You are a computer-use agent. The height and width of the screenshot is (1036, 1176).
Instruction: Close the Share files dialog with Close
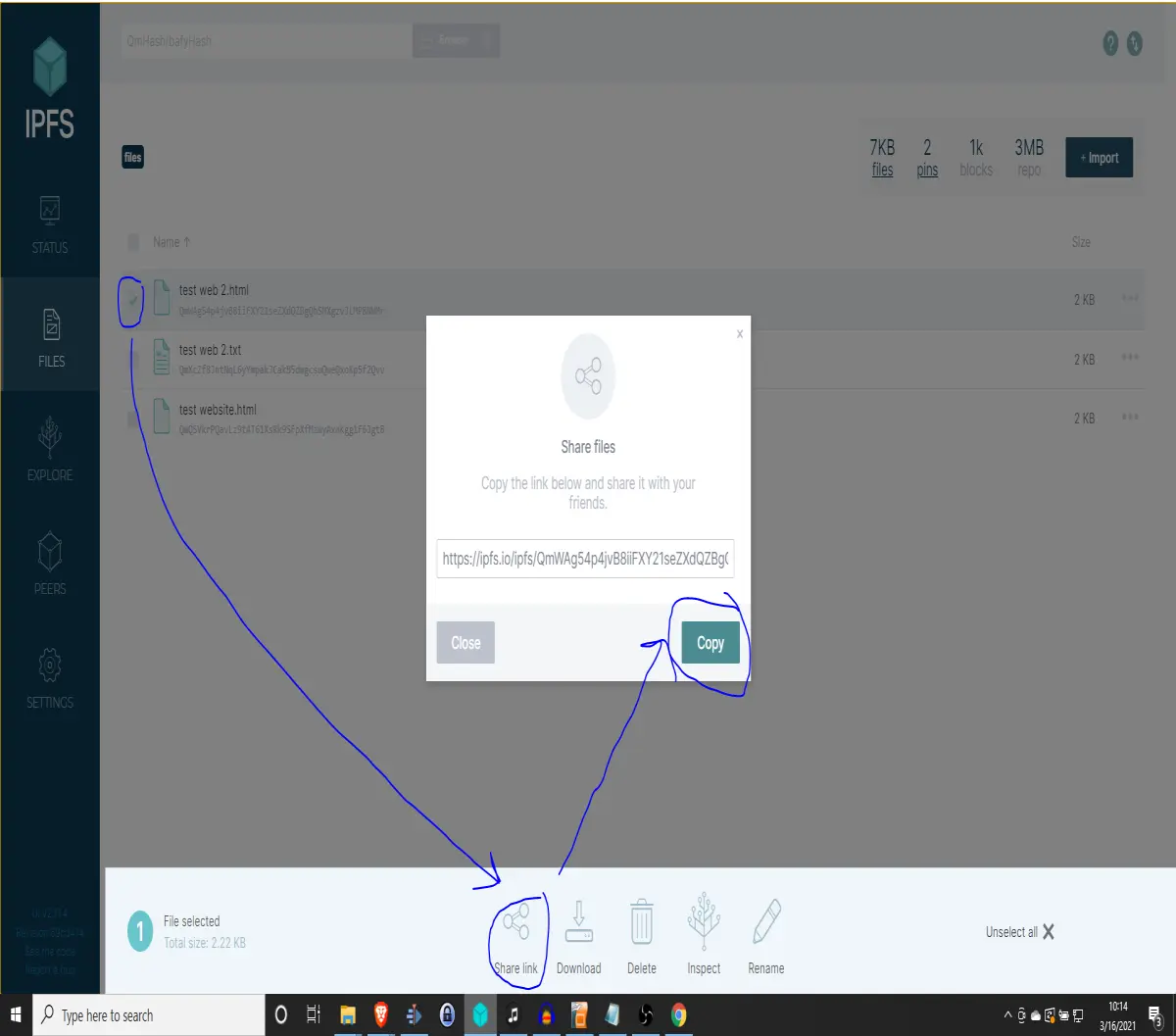point(465,643)
